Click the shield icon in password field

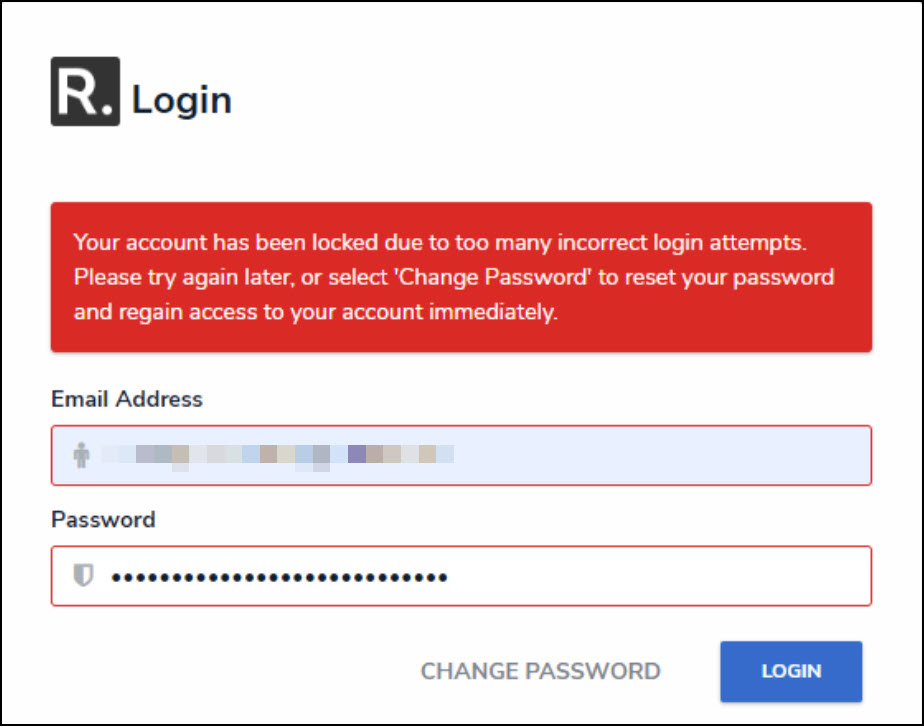pyautogui.click(x=84, y=576)
